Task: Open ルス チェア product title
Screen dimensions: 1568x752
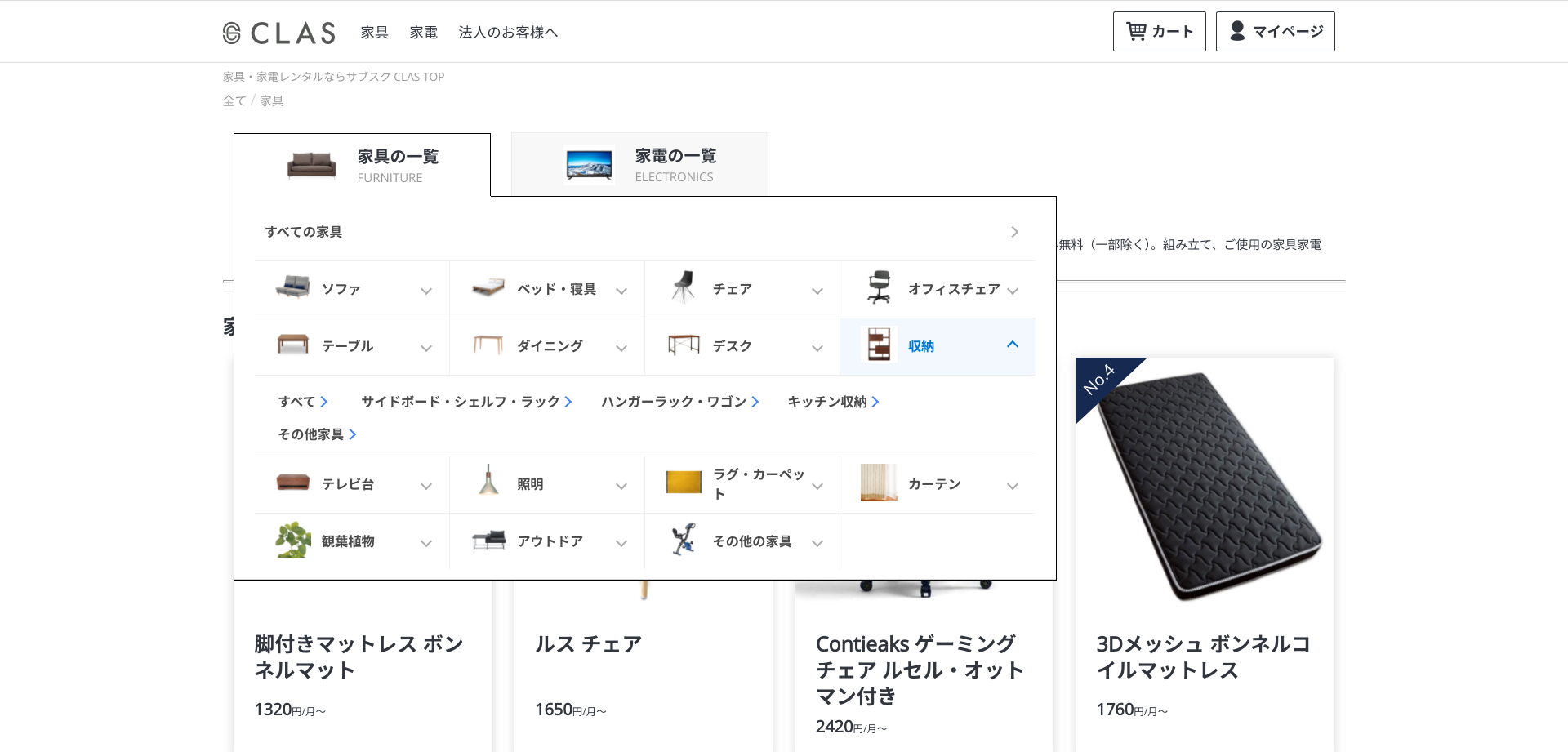Action: coord(588,644)
